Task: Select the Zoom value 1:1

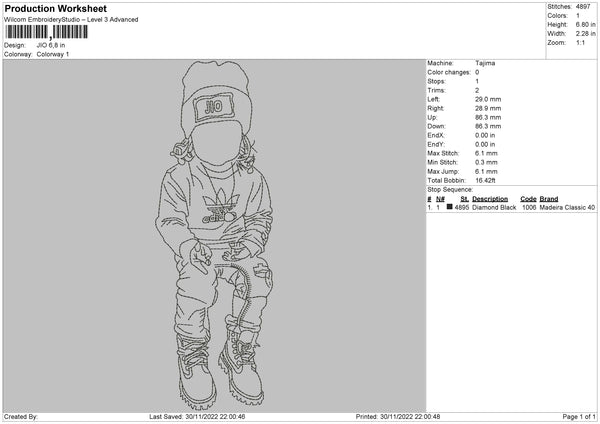Action: tap(580, 43)
